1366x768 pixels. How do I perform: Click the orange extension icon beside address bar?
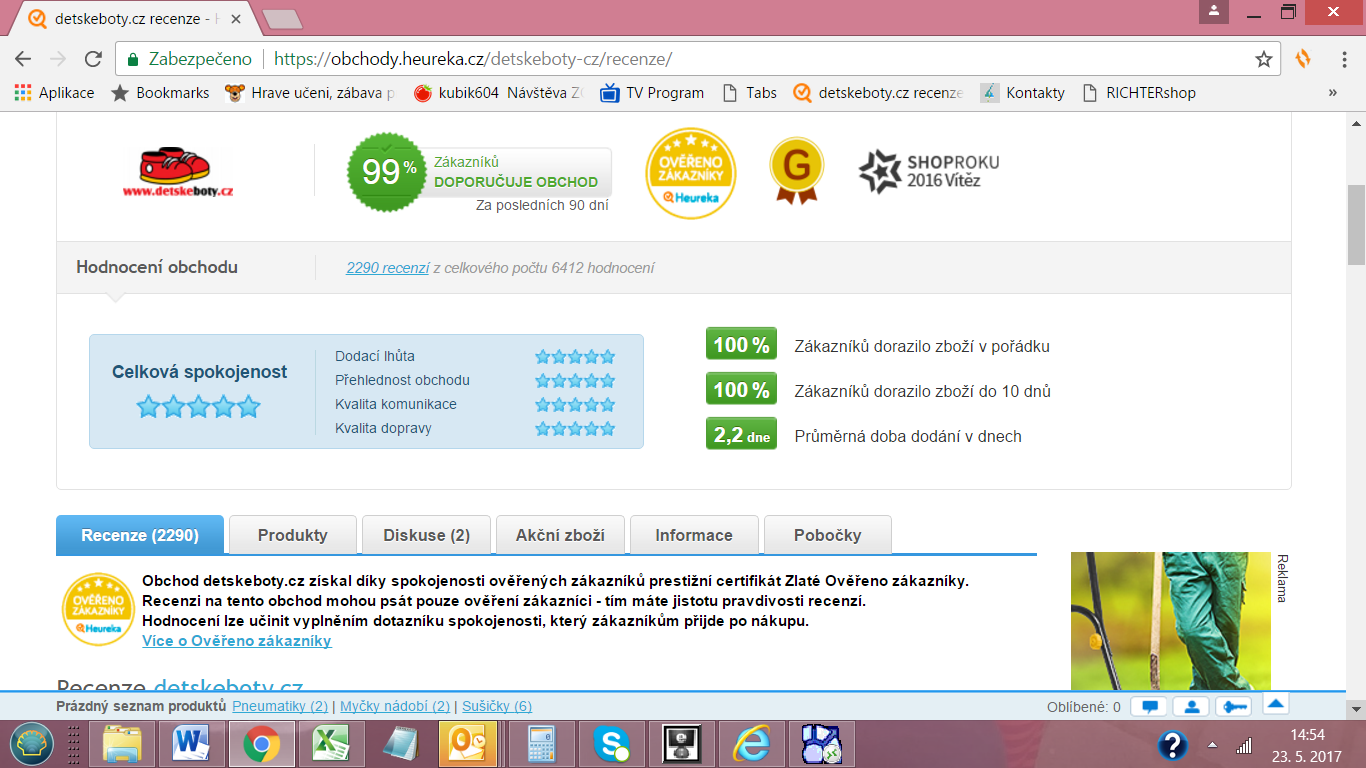coord(1303,59)
